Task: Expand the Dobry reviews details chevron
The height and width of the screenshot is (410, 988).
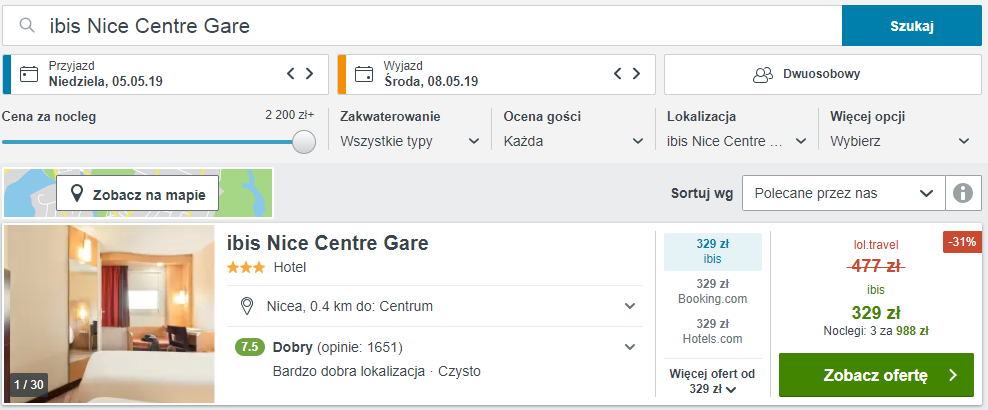Action: click(x=629, y=347)
